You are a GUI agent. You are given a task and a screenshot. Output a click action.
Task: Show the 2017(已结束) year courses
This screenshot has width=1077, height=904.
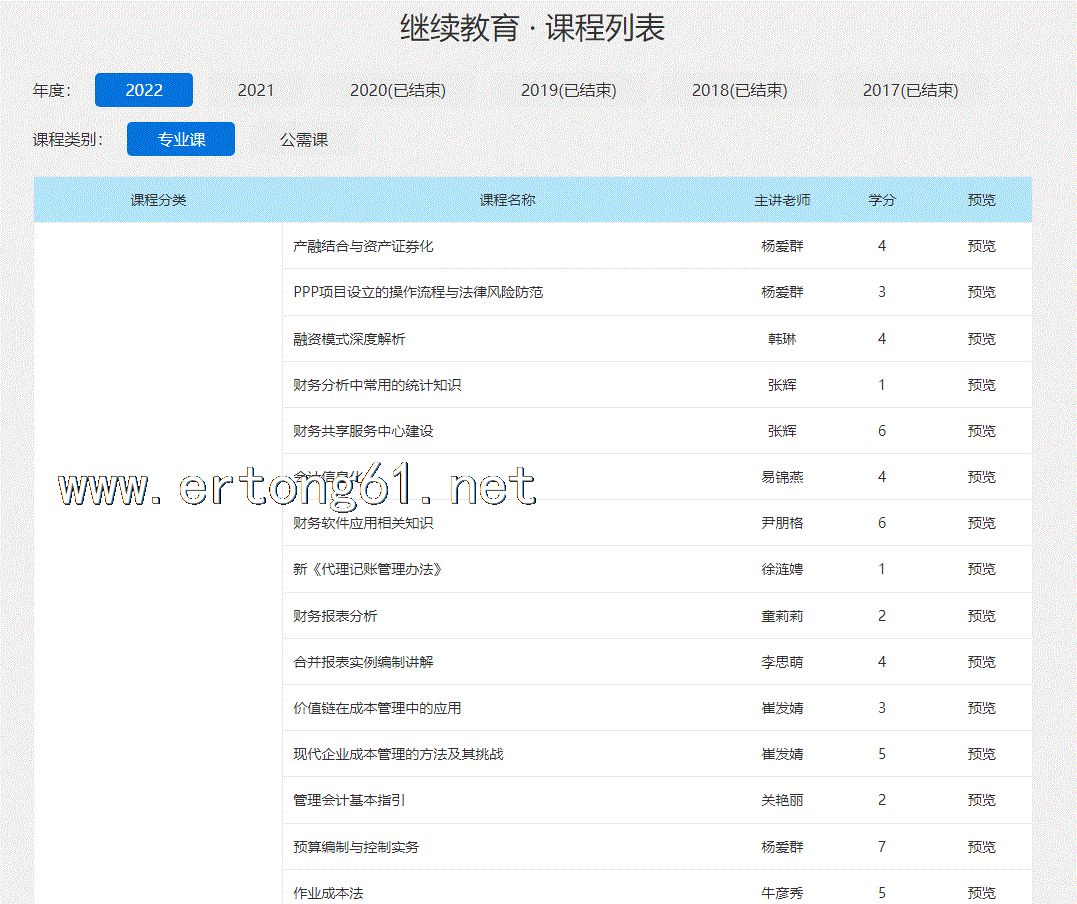tap(910, 90)
